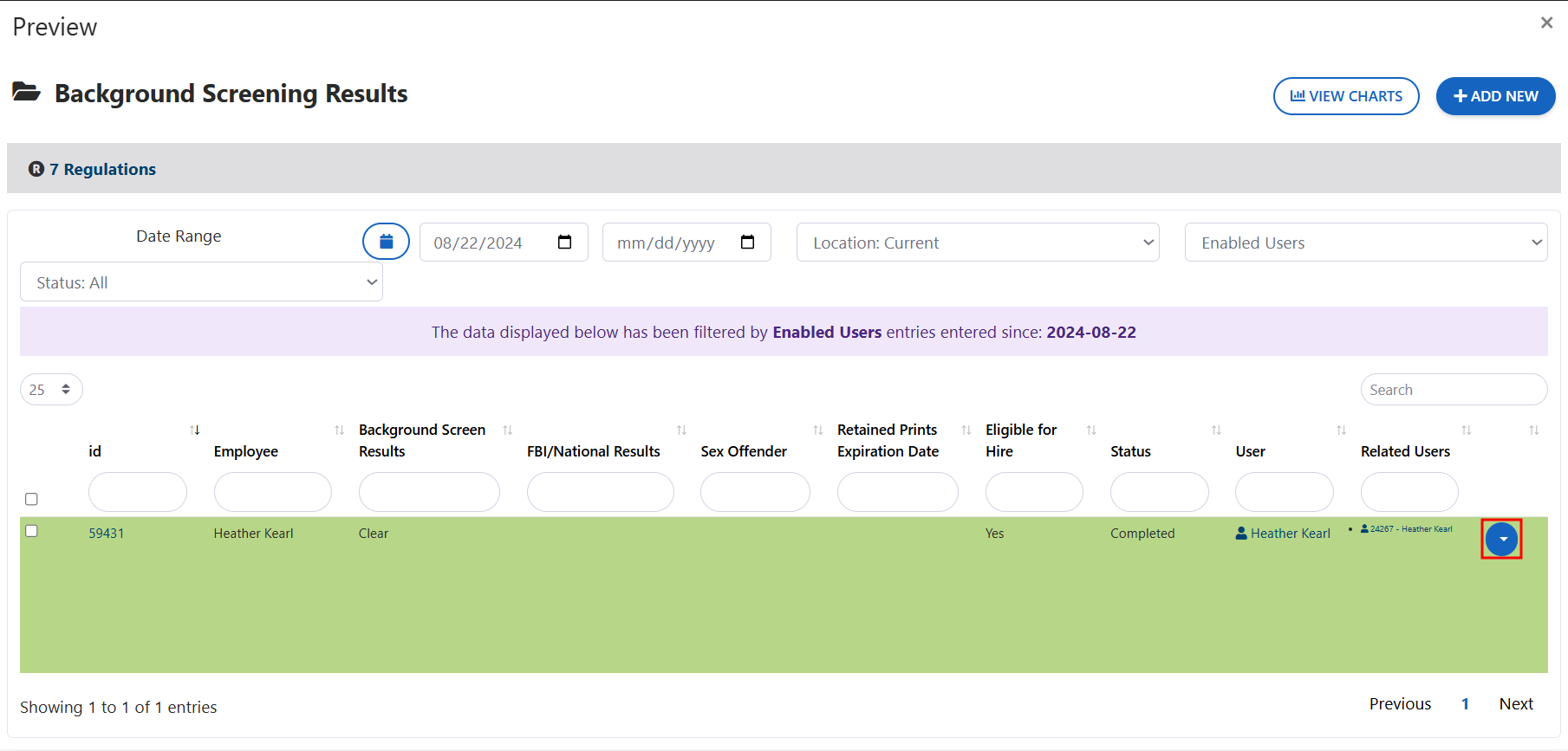The width and height of the screenshot is (1568, 751).
Task: Tick the select-all checkbox in header
Action: coord(32,499)
